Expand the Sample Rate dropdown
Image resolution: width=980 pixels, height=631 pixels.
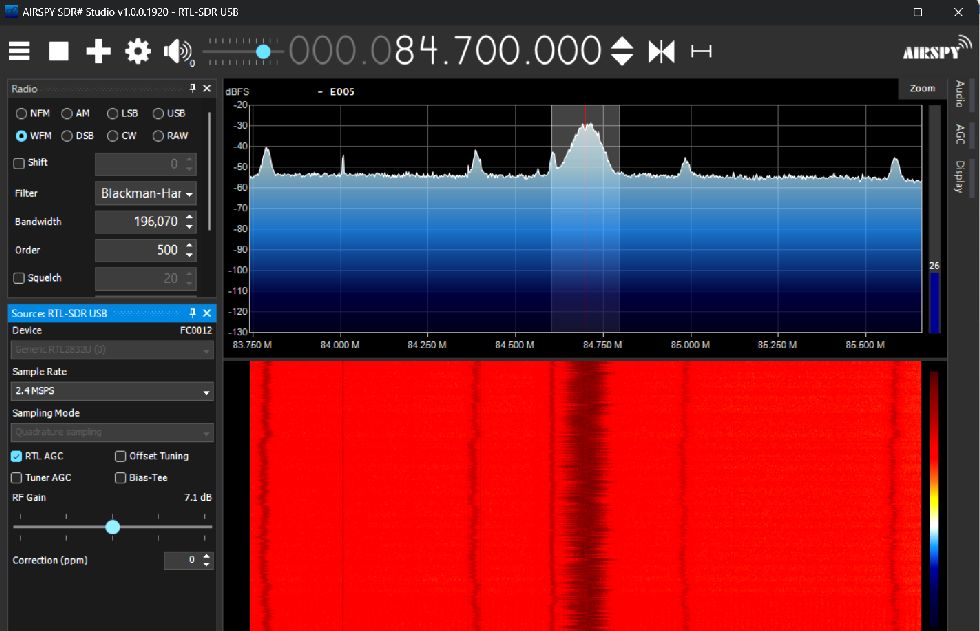112,392
